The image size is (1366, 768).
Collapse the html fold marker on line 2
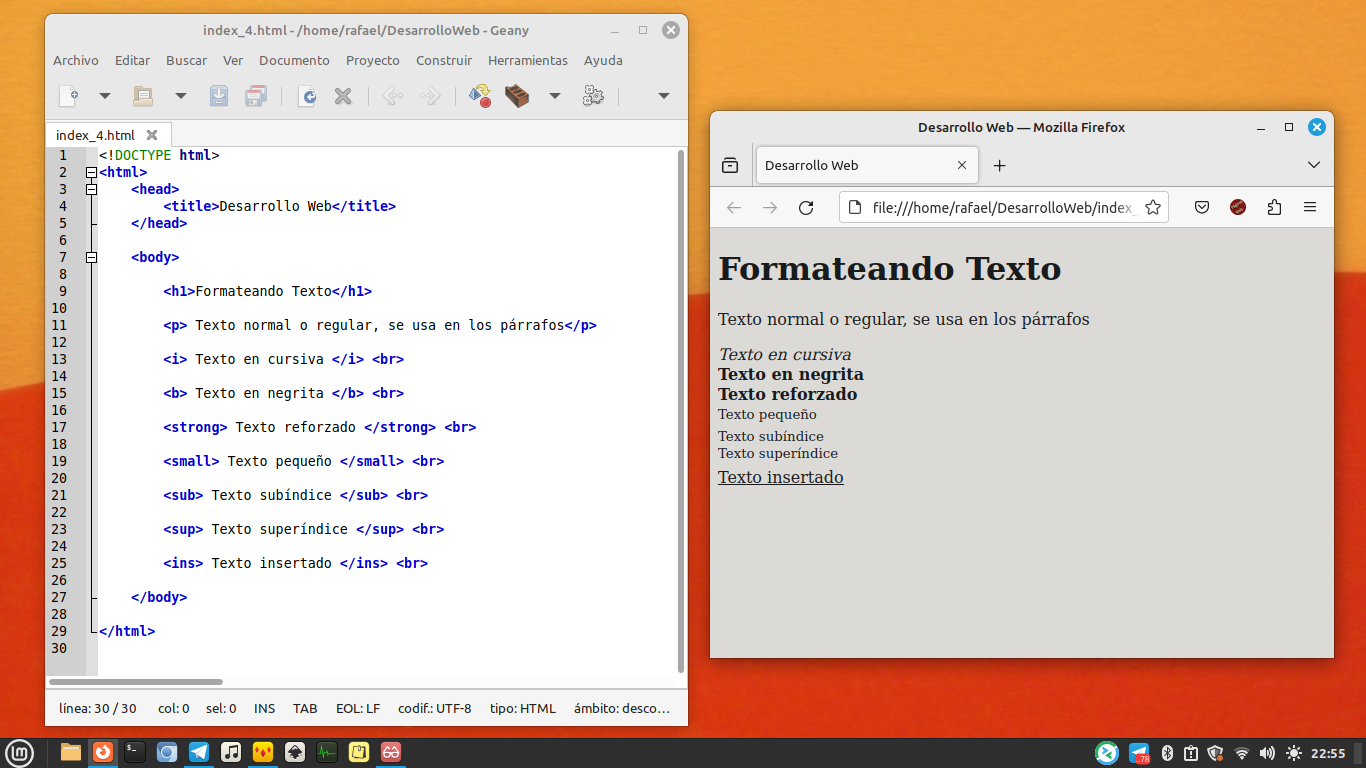coord(91,172)
